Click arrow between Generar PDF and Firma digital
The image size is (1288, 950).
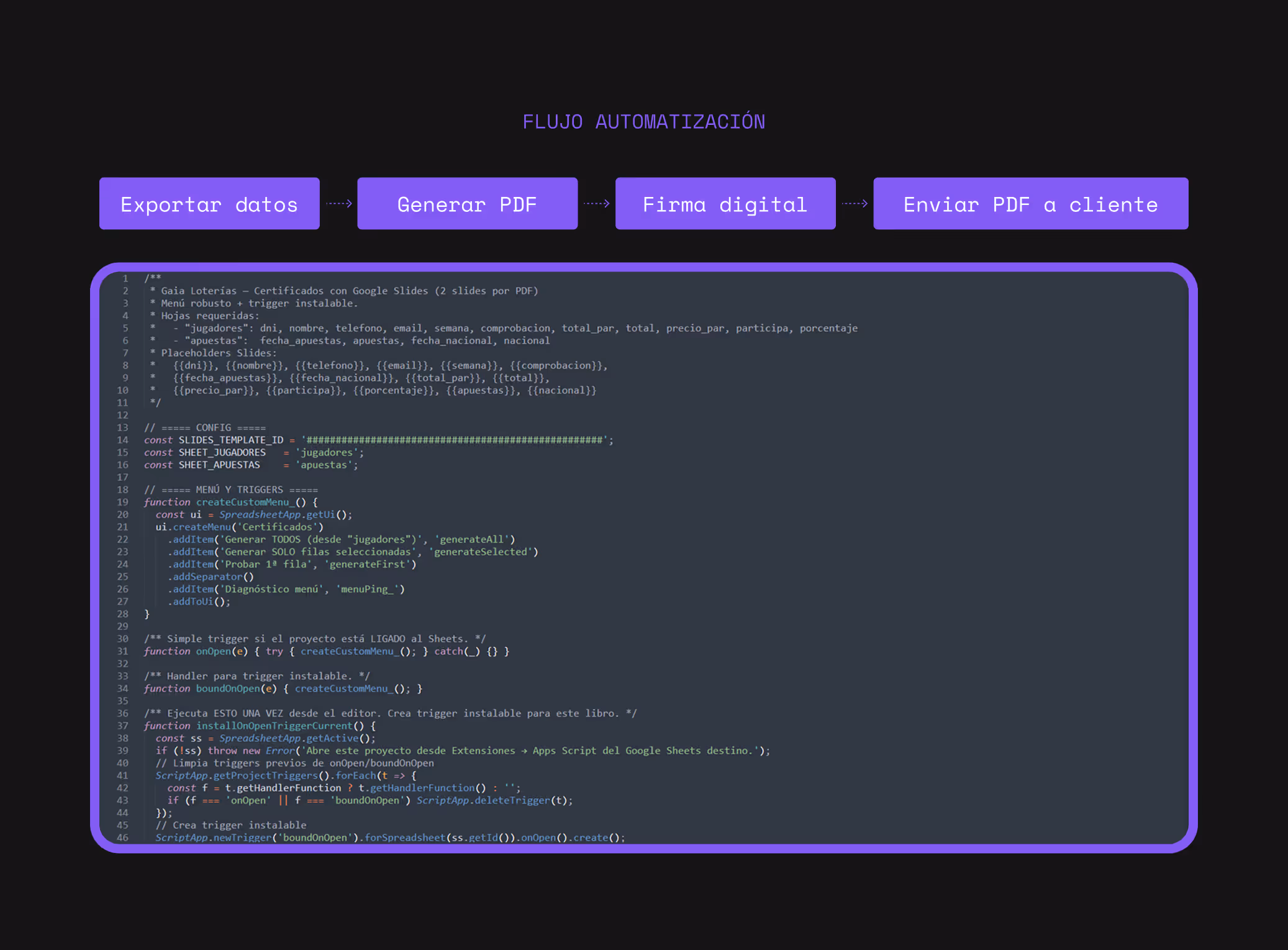click(x=597, y=203)
